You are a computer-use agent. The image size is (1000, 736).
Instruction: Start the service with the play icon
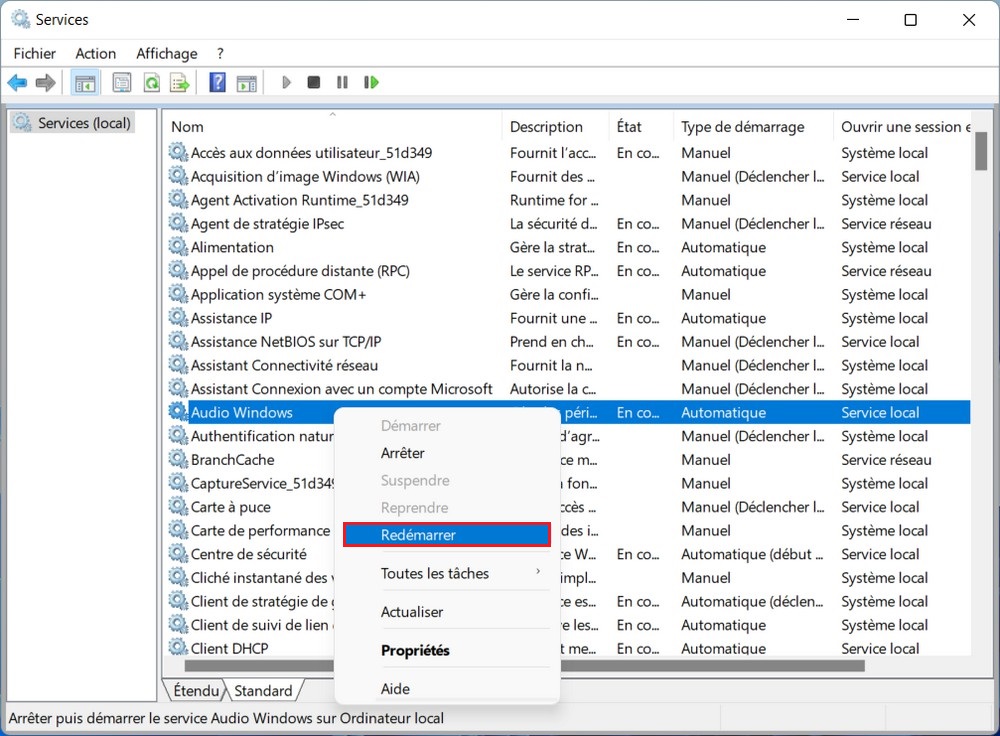tap(286, 82)
